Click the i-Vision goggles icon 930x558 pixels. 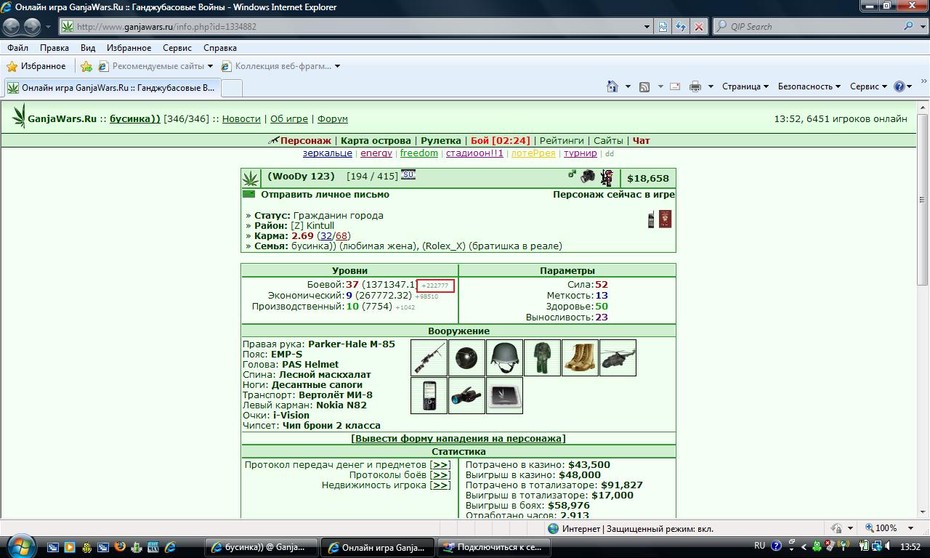tap(467, 396)
